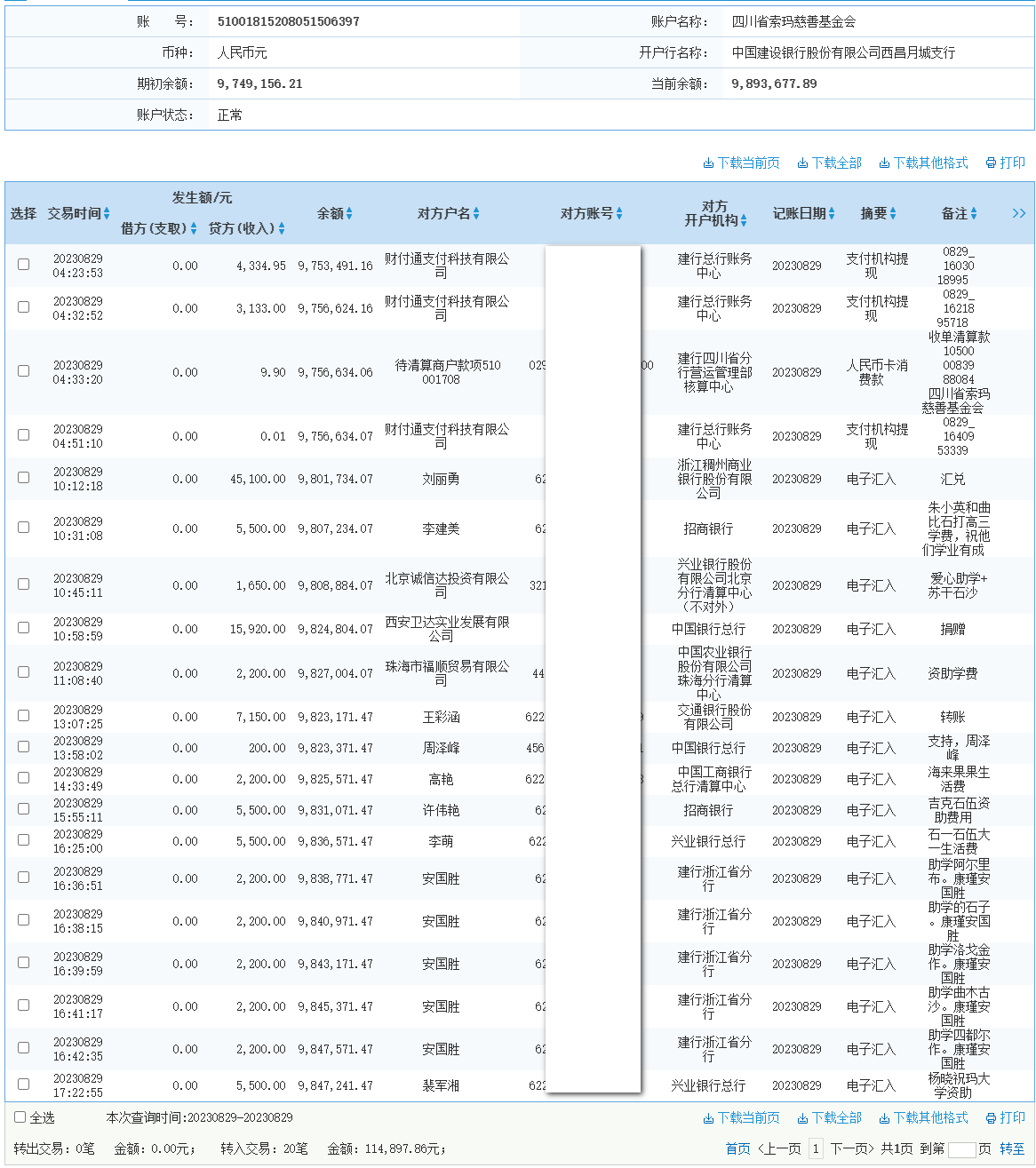Check the 许伟艳 15:55:11 transaction row

tap(24, 808)
